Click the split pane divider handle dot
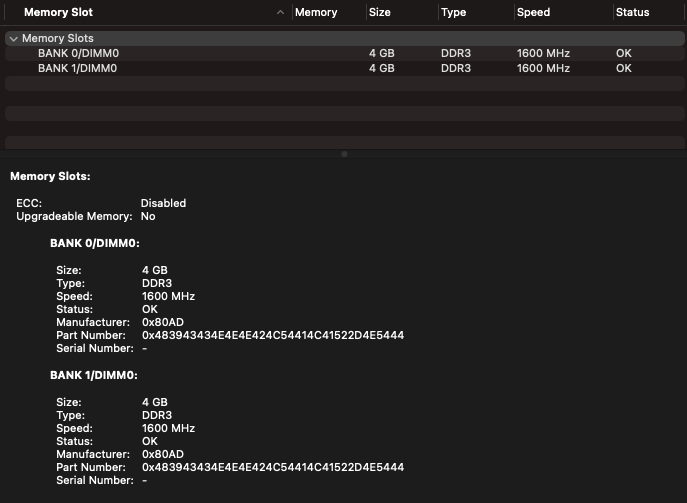 coord(344,154)
